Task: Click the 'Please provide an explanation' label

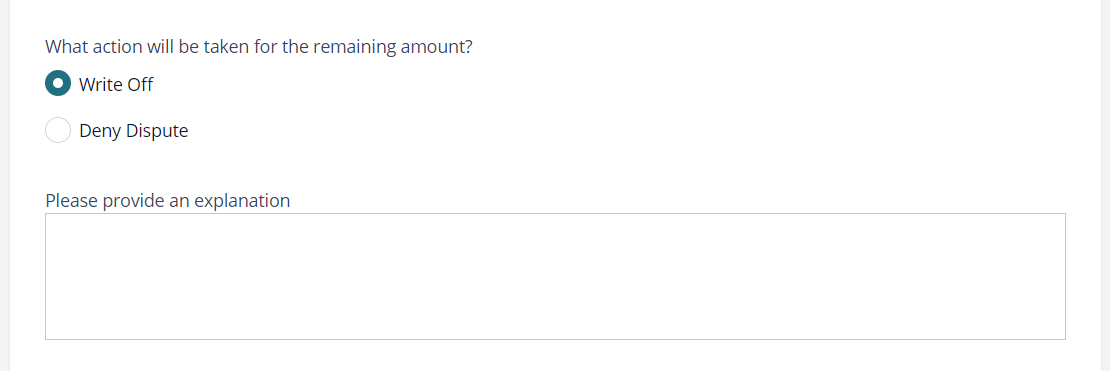Action: [x=168, y=201]
